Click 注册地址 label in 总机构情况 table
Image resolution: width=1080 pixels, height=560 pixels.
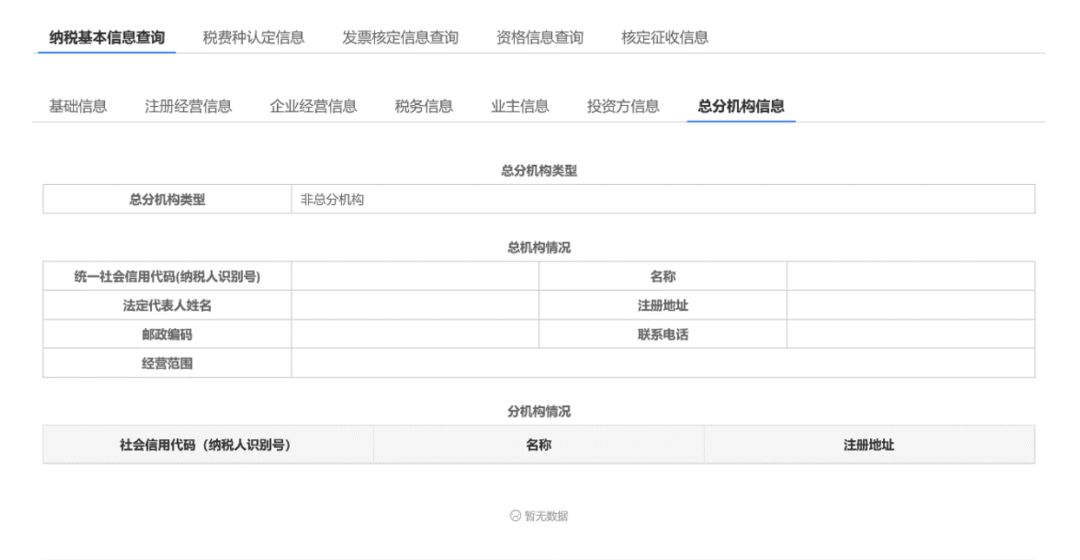tap(663, 305)
